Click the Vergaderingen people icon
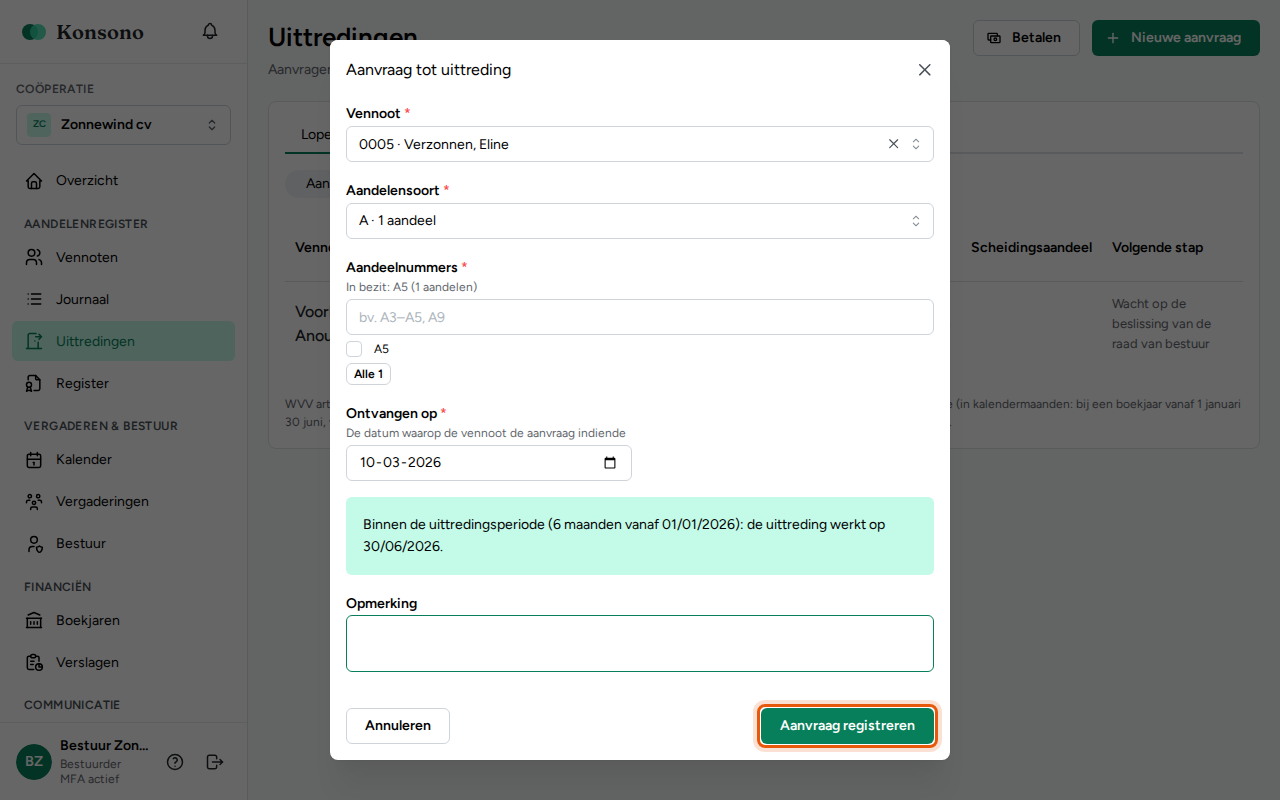The height and width of the screenshot is (800, 1280). (x=34, y=501)
